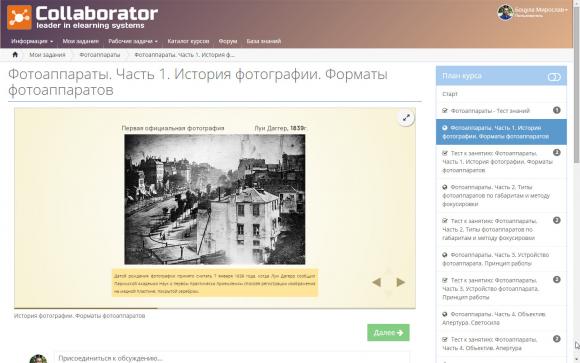The width and height of the screenshot is (580, 363).
Task: Go to next slide with right arrow
Action: click(x=401, y=282)
